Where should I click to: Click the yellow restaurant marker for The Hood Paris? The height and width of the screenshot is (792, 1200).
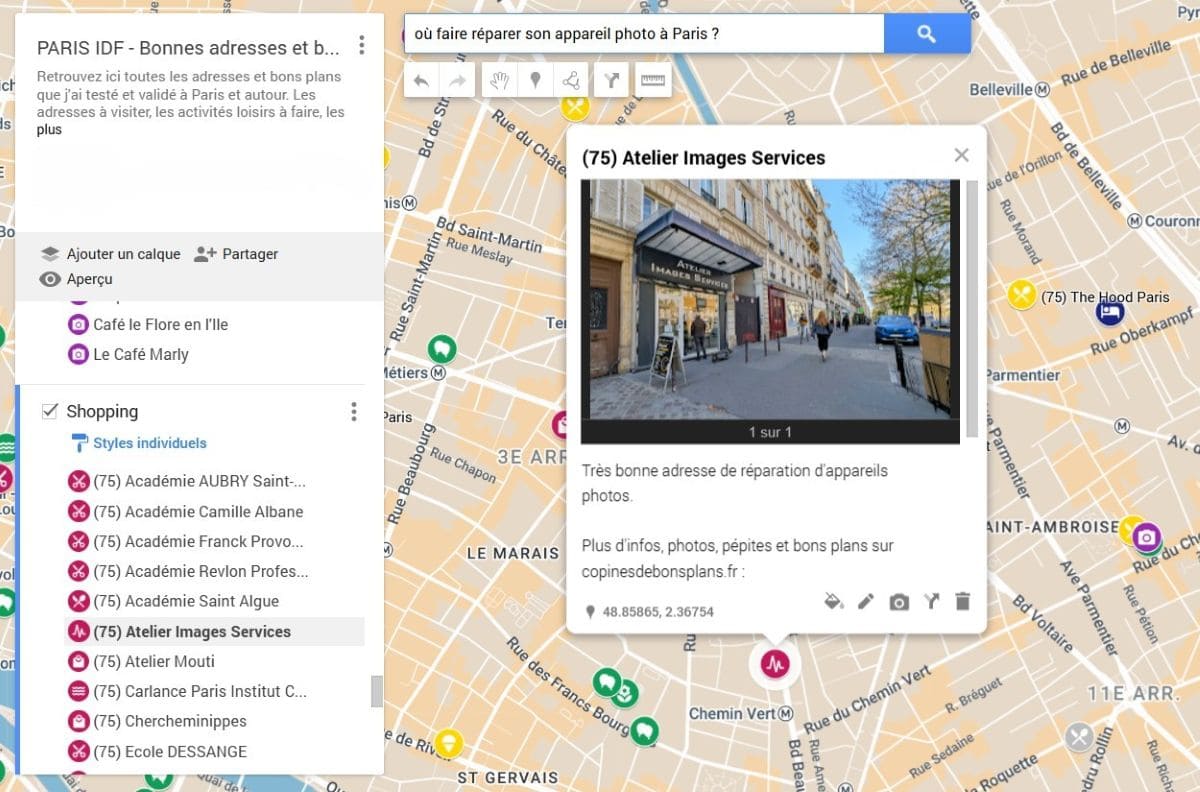pos(1021,295)
